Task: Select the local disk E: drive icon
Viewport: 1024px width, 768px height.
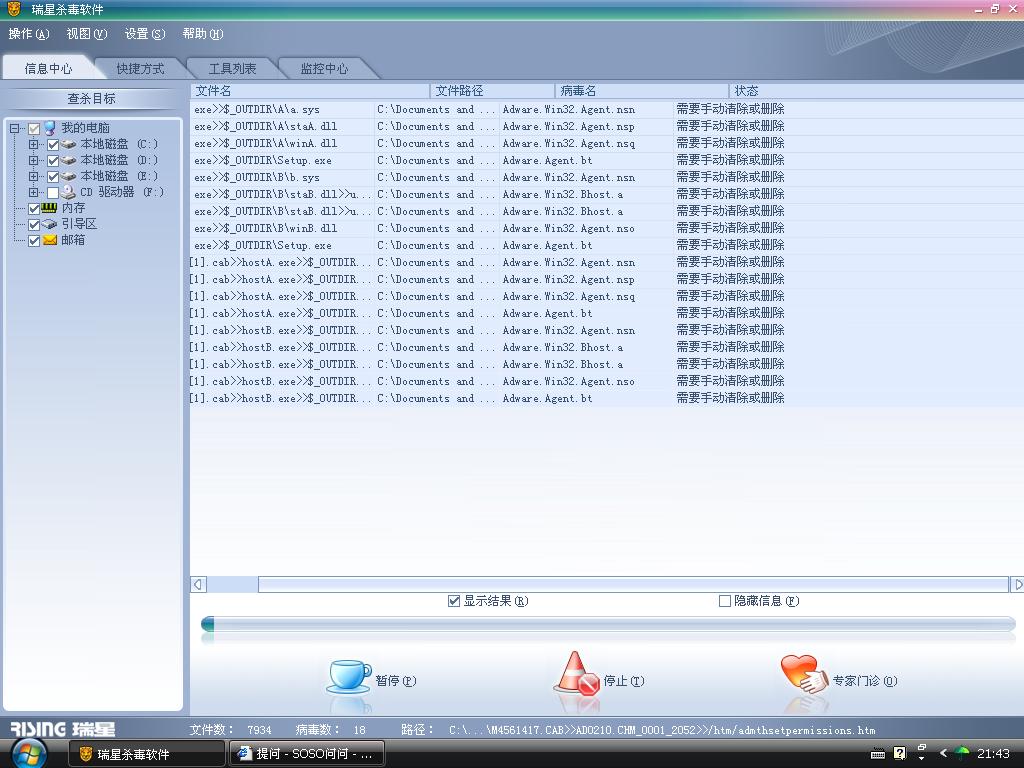Action: (68, 176)
